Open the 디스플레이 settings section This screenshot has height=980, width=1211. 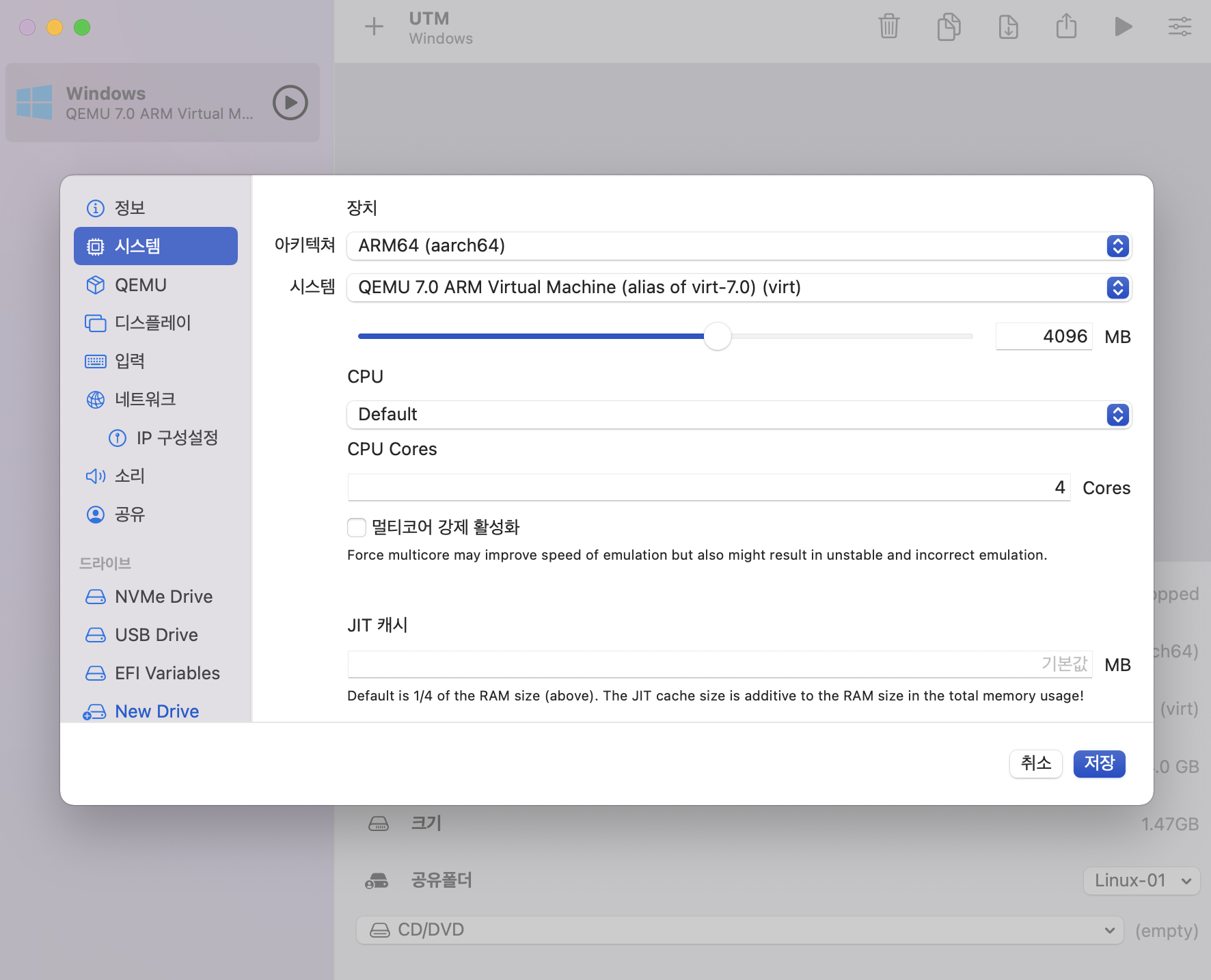click(x=156, y=323)
